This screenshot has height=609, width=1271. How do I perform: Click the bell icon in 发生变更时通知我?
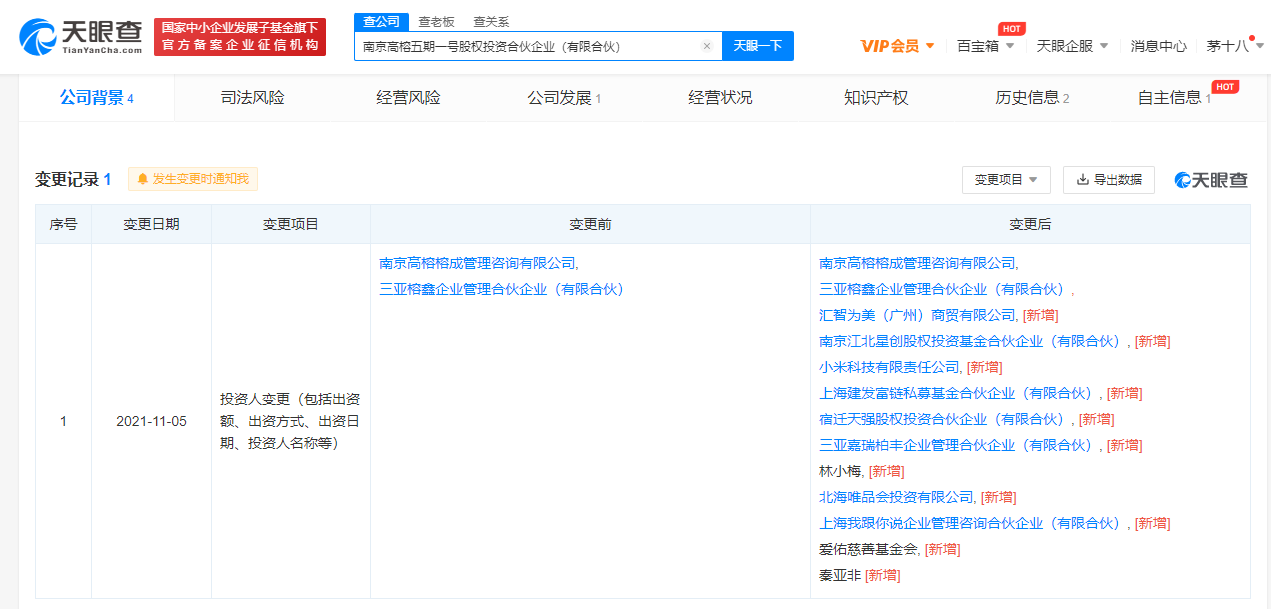[143, 179]
